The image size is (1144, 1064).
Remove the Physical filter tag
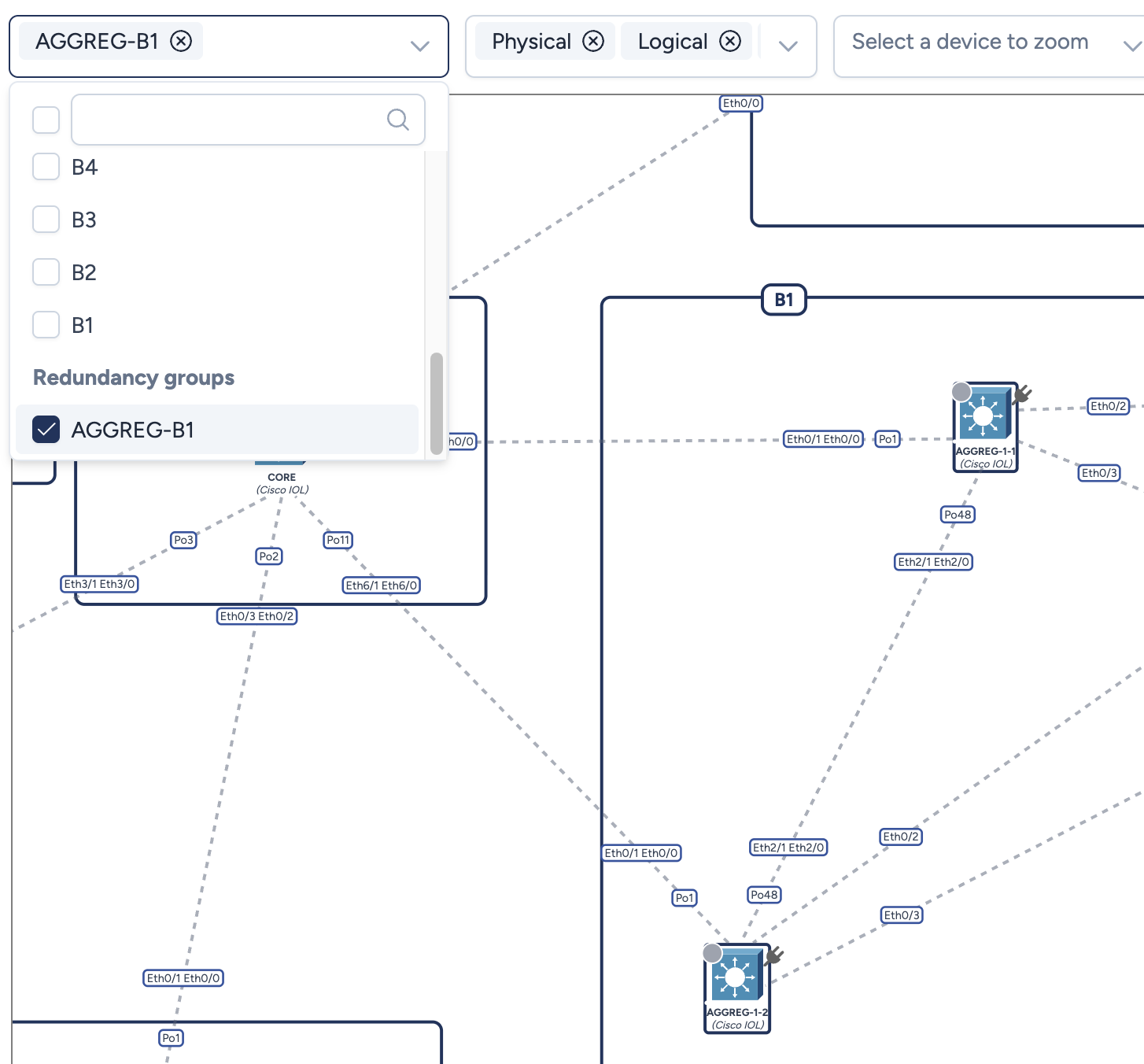coord(593,41)
